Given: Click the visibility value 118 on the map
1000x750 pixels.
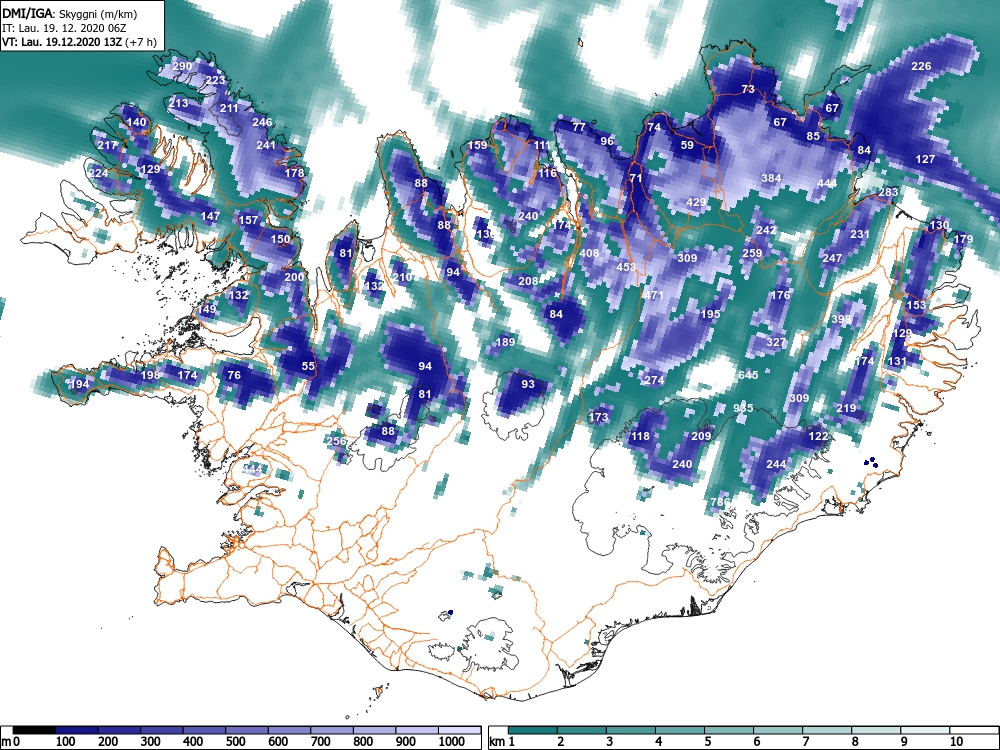Looking at the screenshot, I should coord(640,436).
